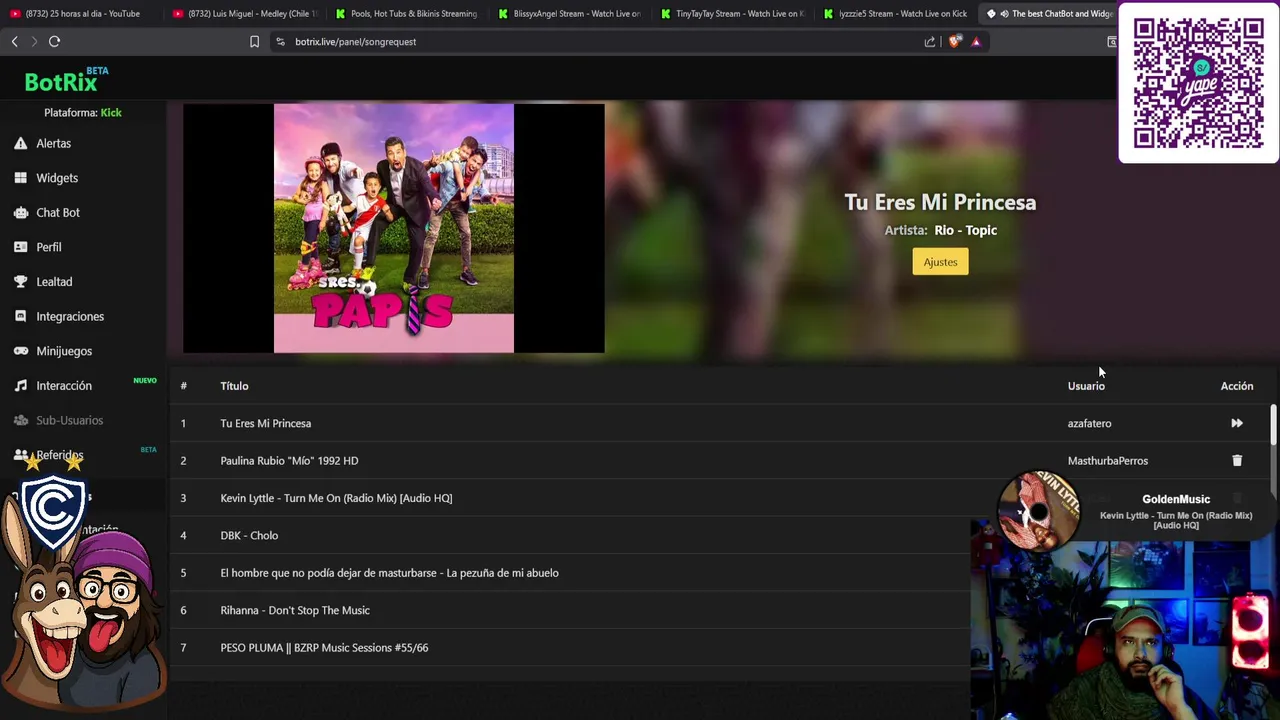1280x720 pixels.
Task: Click the Título column header
Action: coord(234,386)
